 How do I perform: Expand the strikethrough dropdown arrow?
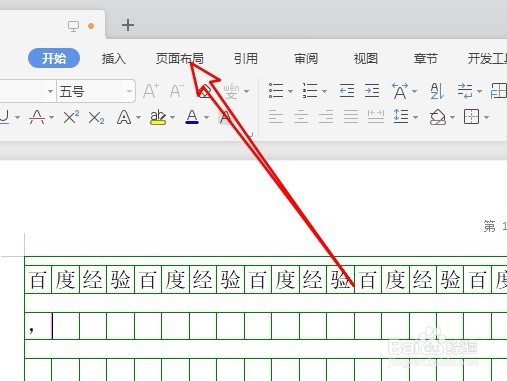51,117
